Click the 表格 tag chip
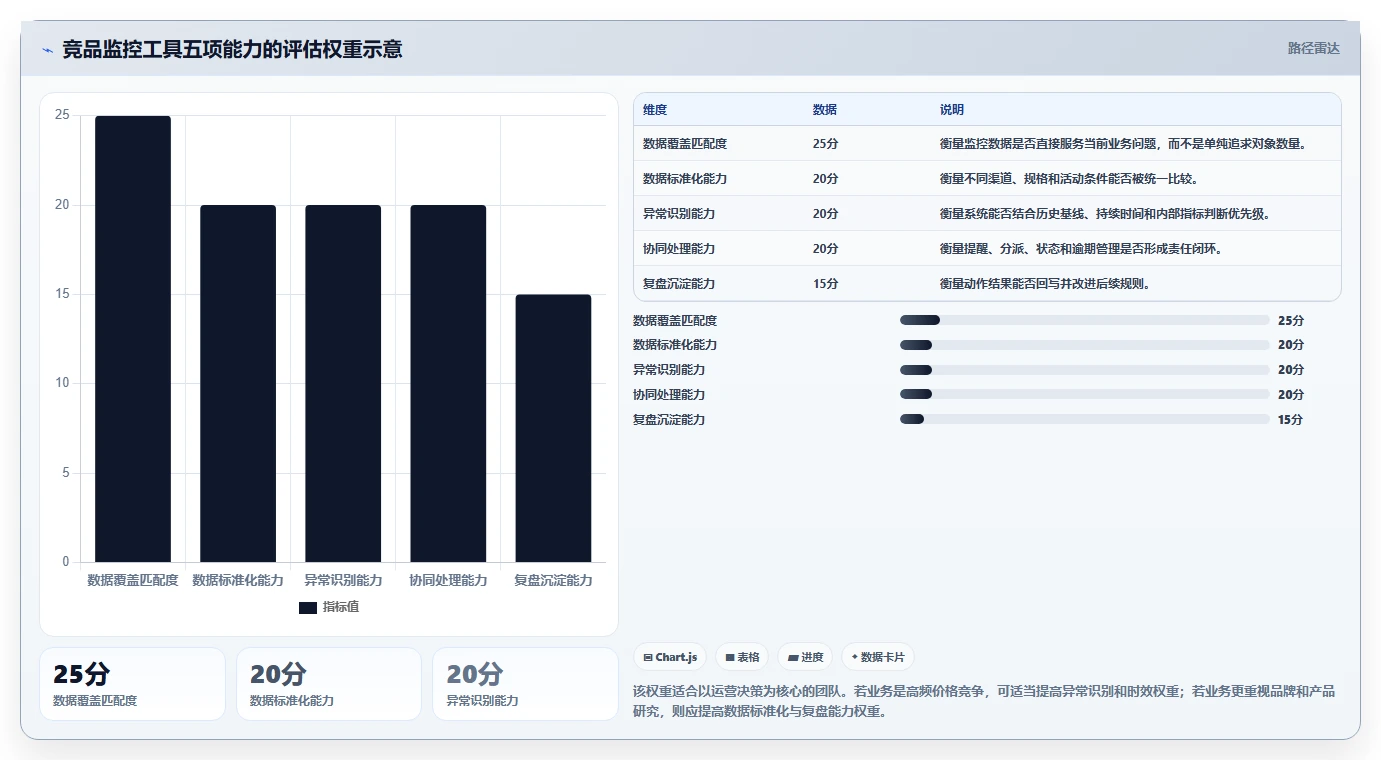The height and width of the screenshot is (760, 1381). click(x=742, y=657)
